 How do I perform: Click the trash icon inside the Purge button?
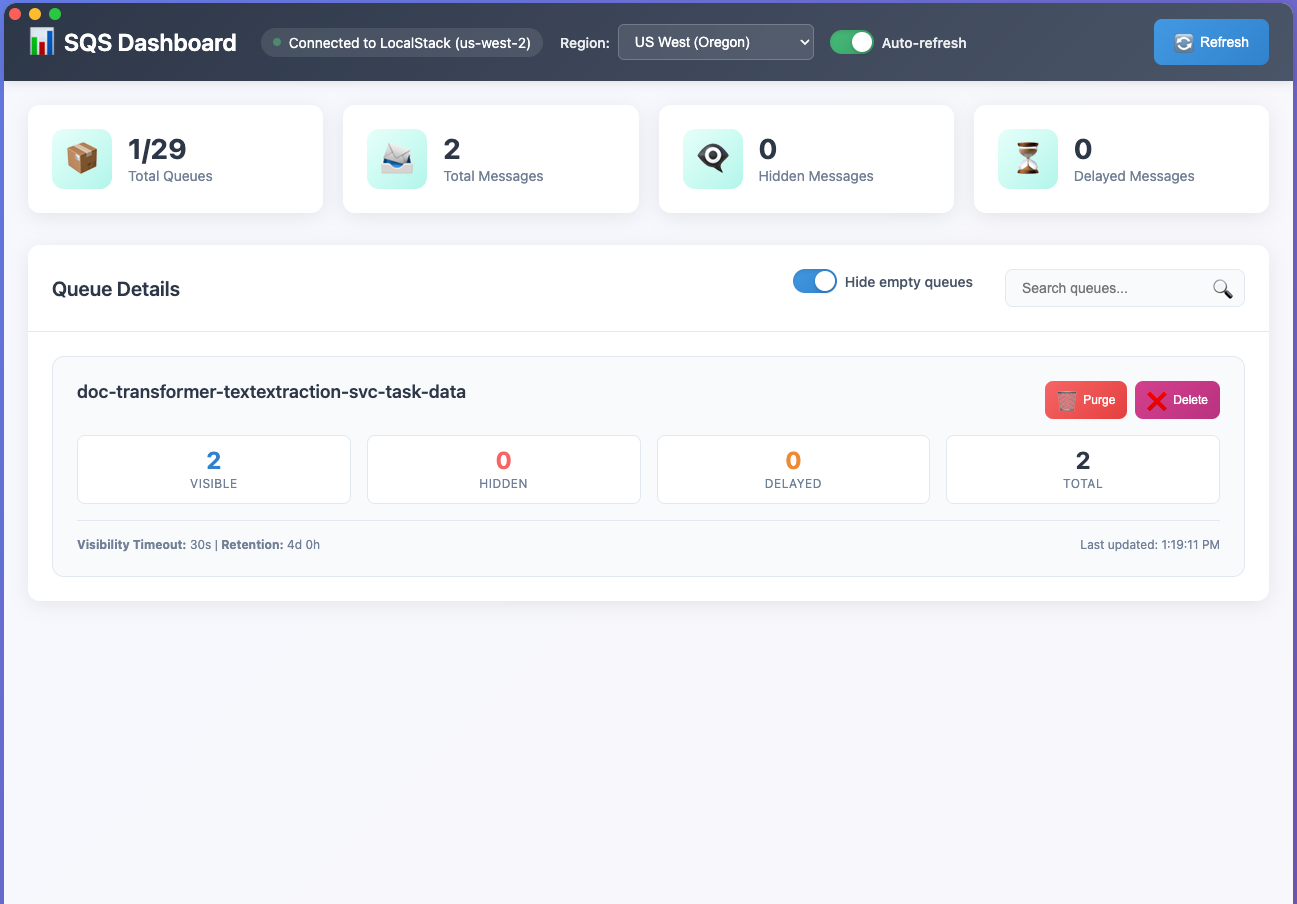pos(1066,399)
